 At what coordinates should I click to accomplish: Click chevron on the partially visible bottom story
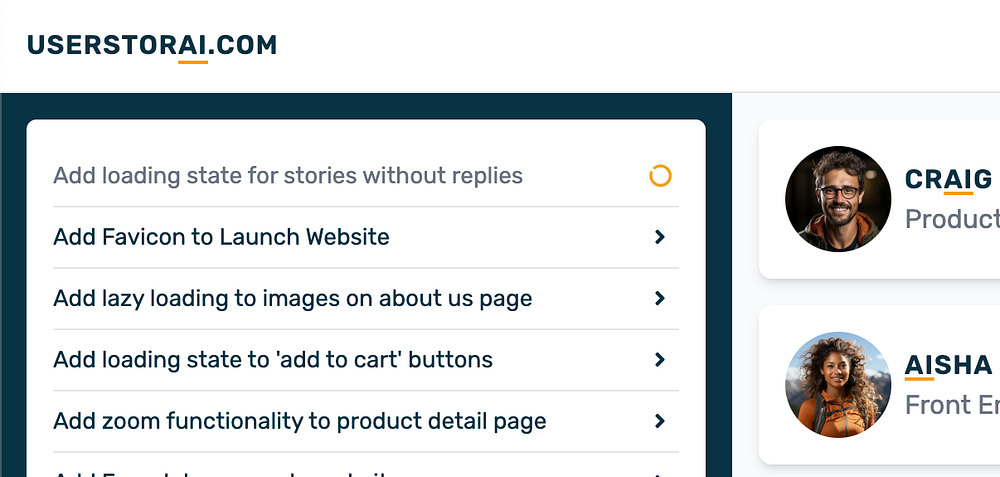point(660,473)
